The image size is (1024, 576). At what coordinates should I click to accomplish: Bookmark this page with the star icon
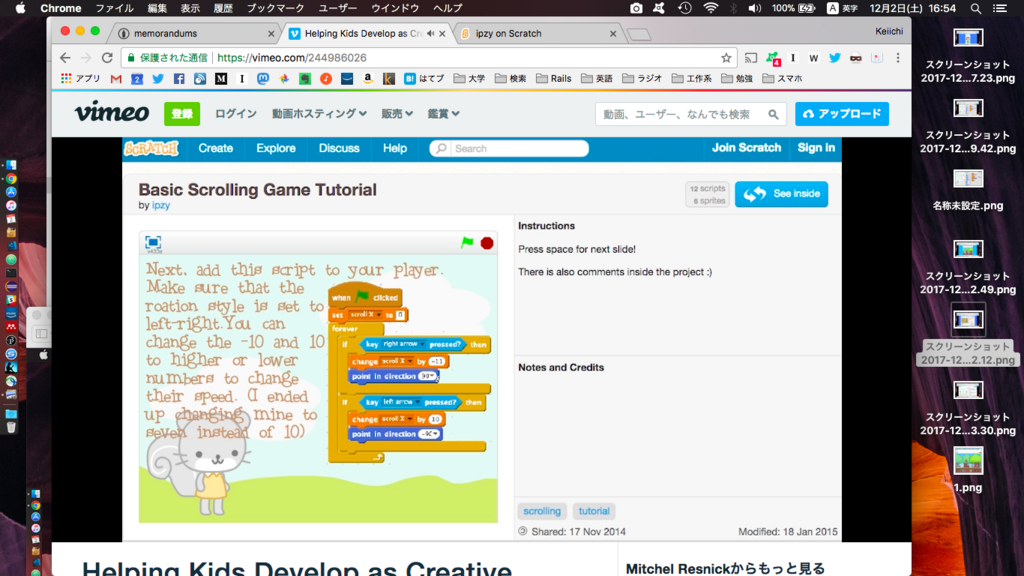coord(726,57)
